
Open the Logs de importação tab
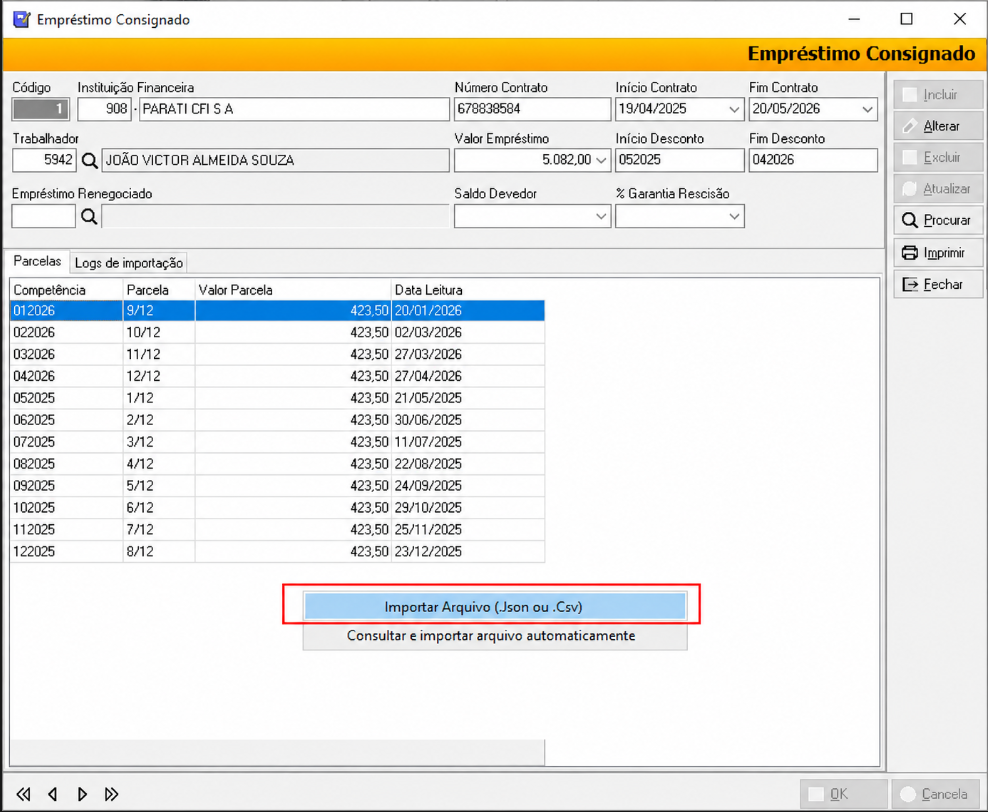click(x=129, y=263)
